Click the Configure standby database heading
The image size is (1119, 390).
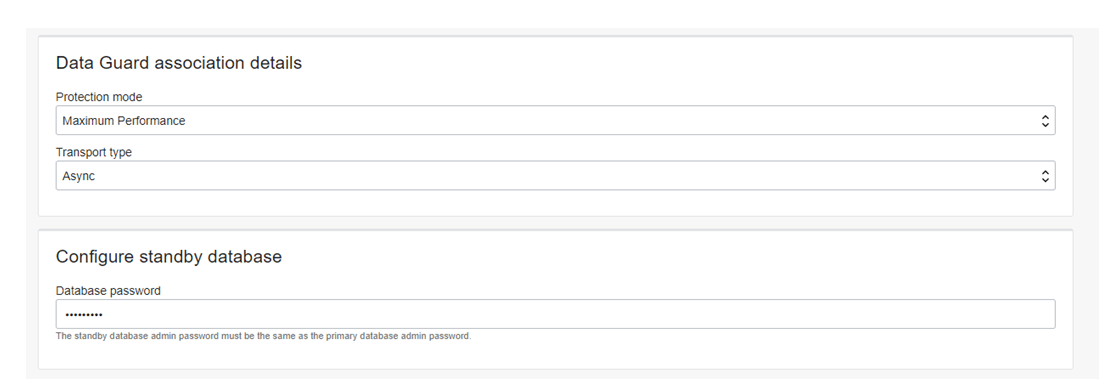[168, 256]
